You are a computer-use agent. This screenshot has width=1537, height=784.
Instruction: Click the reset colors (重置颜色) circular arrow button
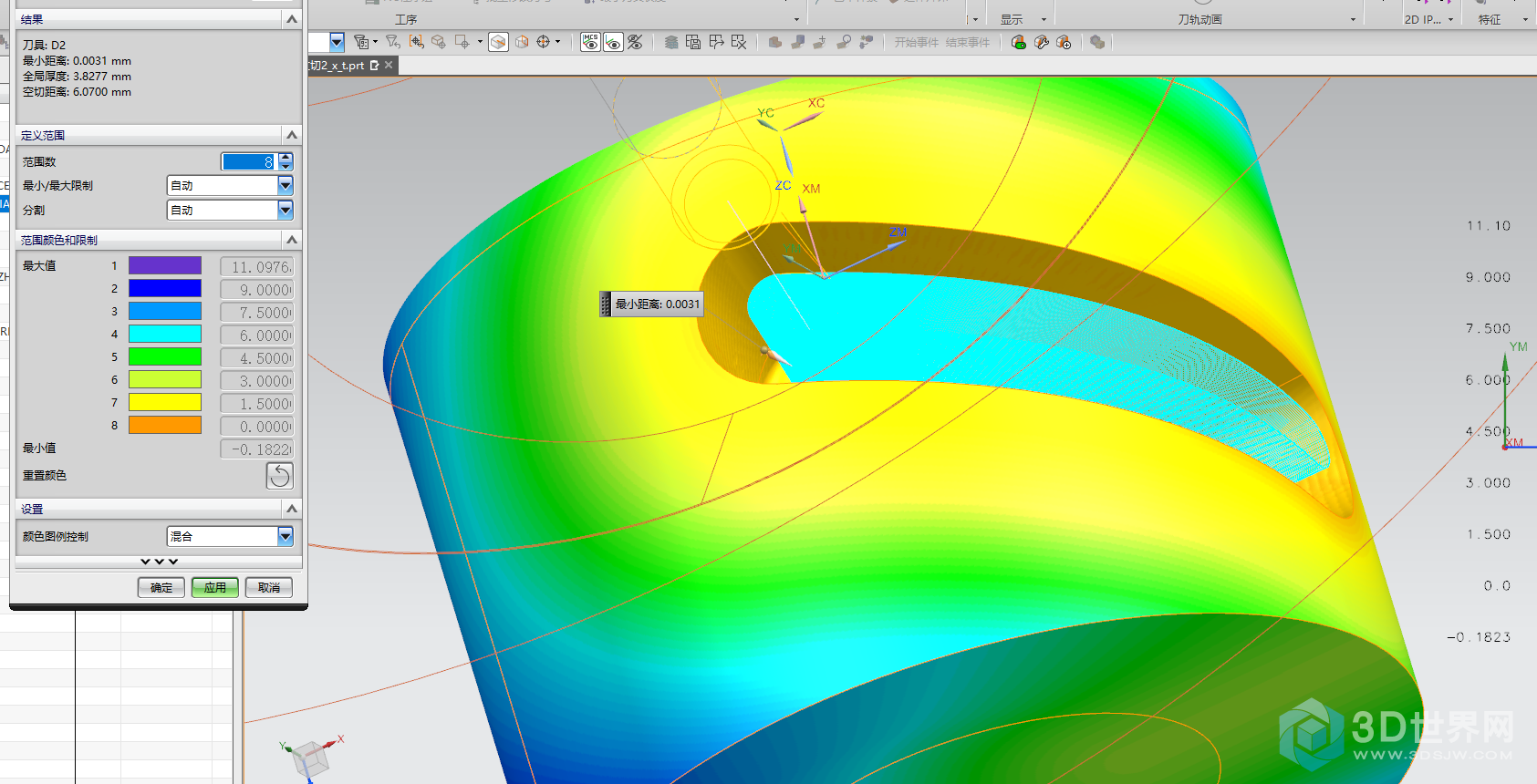tap(280, 475)
